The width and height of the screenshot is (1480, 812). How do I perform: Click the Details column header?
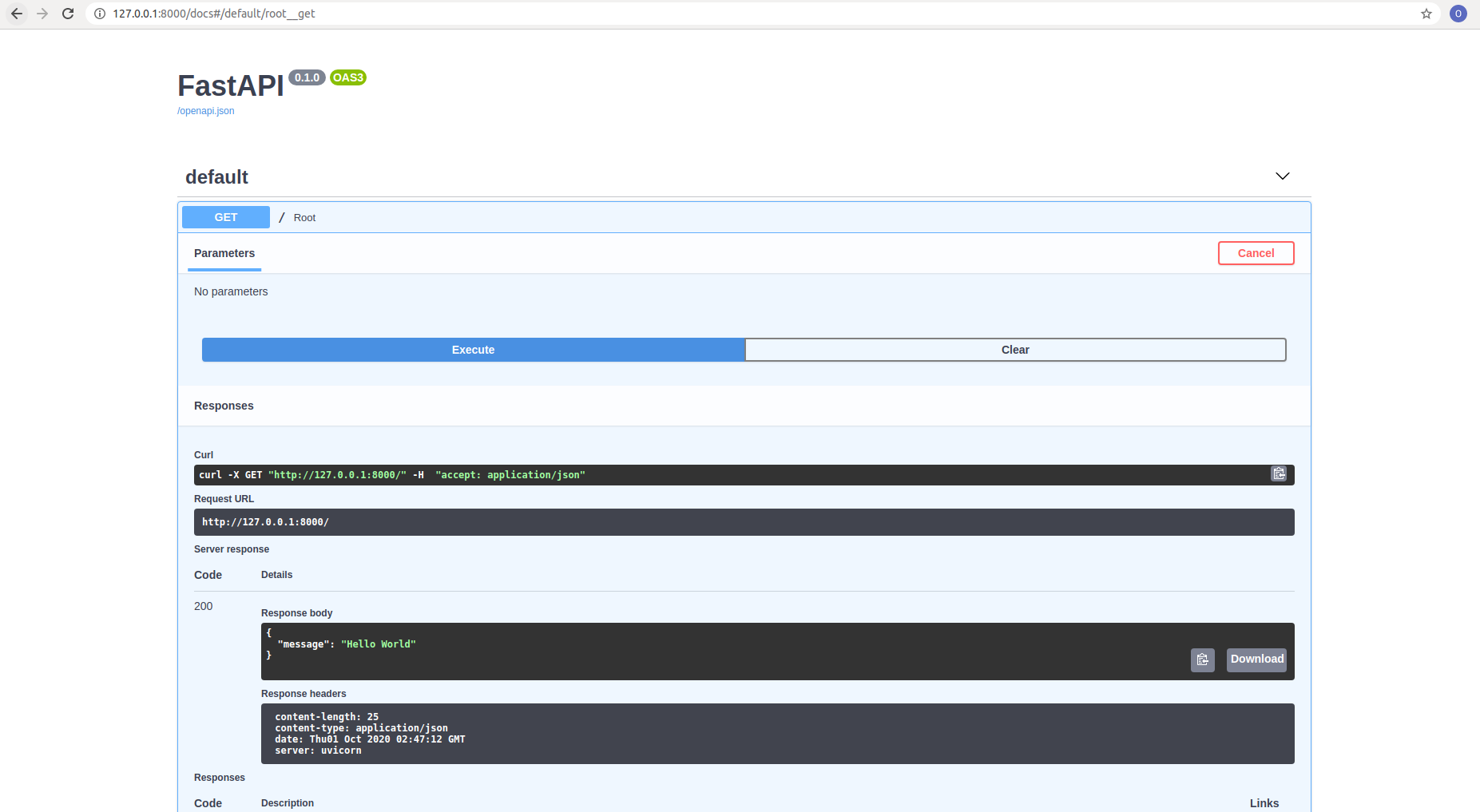pos(276,575)
